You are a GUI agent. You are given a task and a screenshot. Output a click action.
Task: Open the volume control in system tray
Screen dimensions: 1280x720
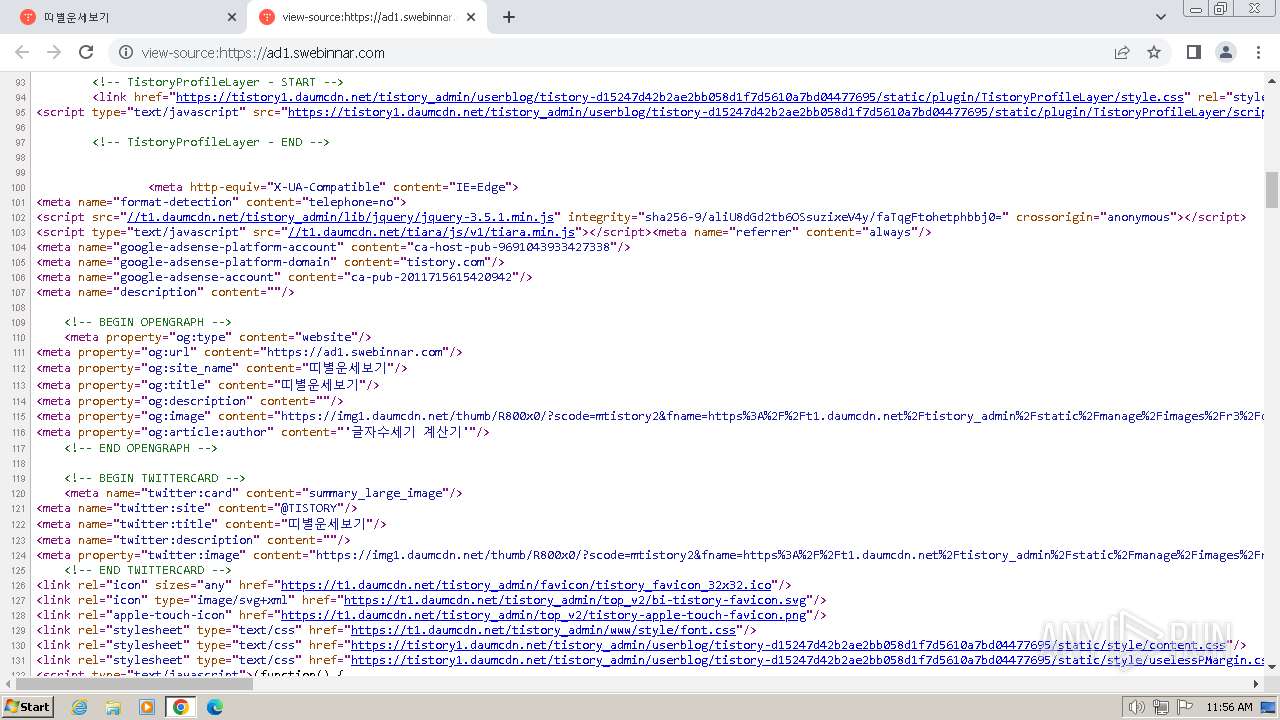1136,707
